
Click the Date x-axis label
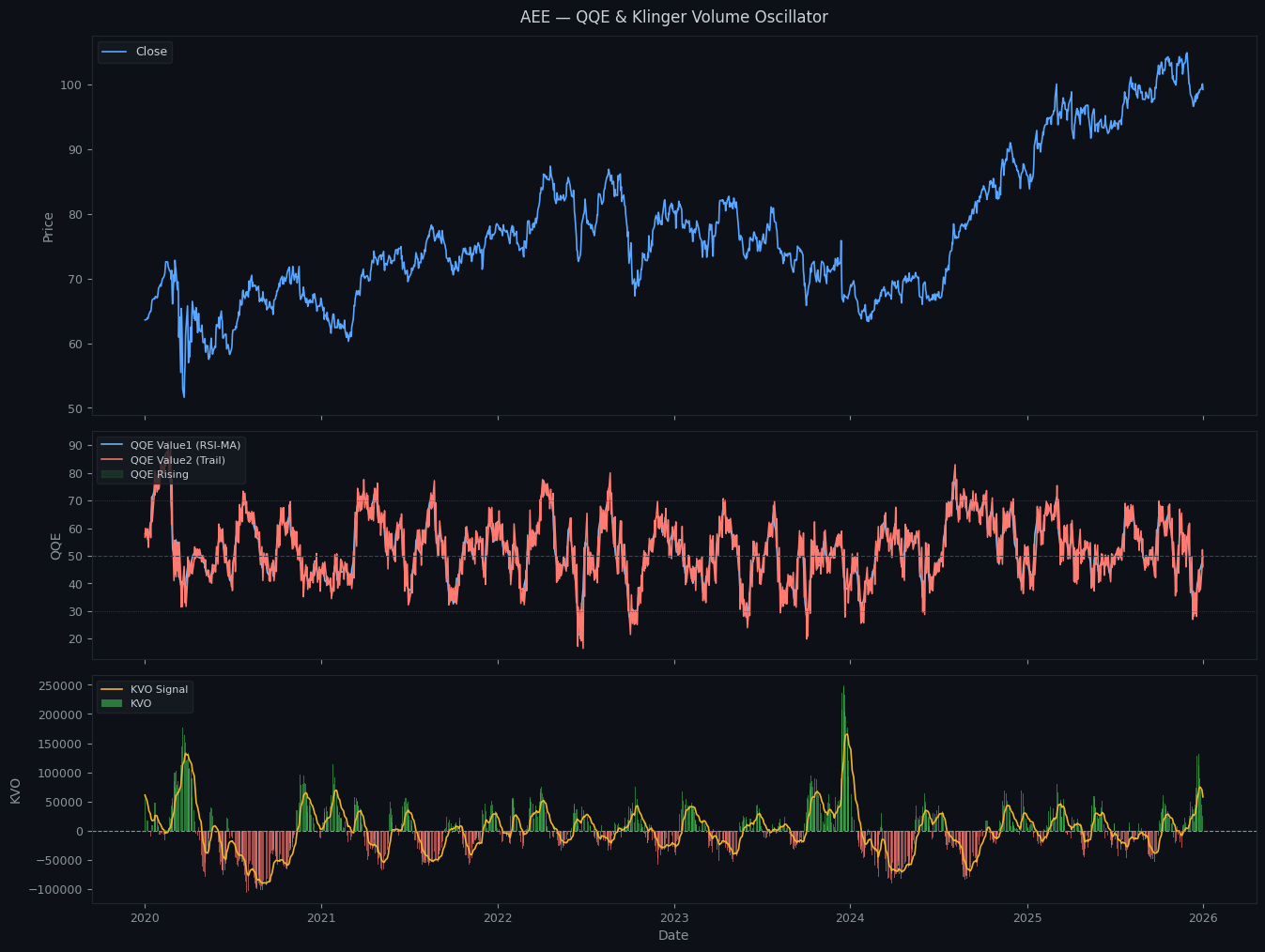coord(673,935)
